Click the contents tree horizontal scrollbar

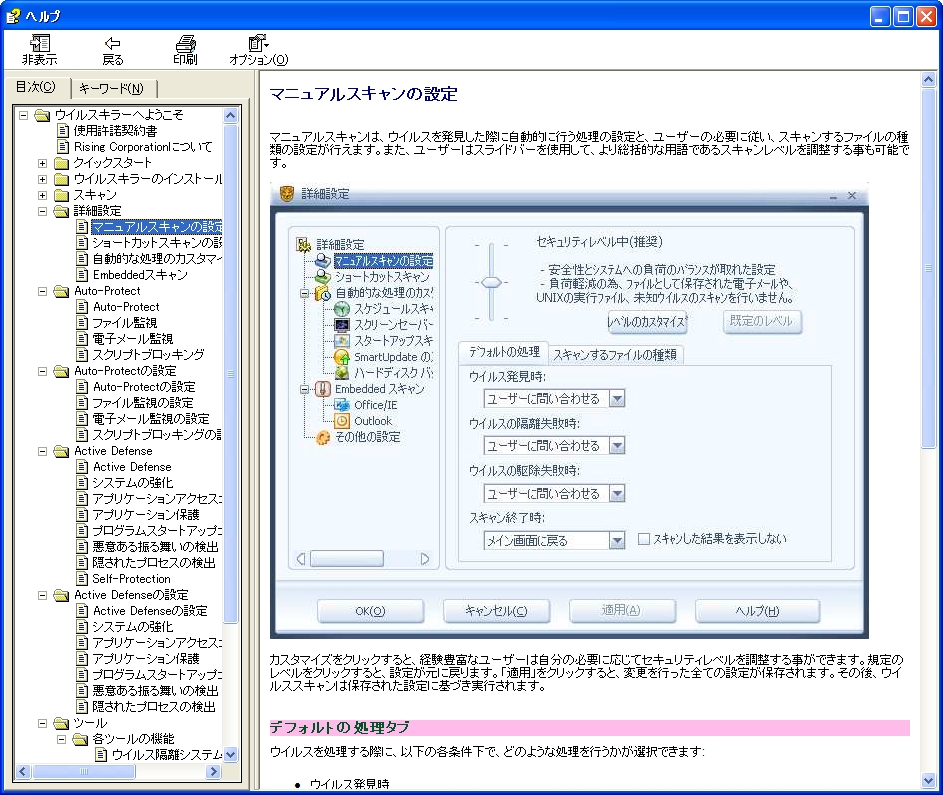(x=84, y=772)
